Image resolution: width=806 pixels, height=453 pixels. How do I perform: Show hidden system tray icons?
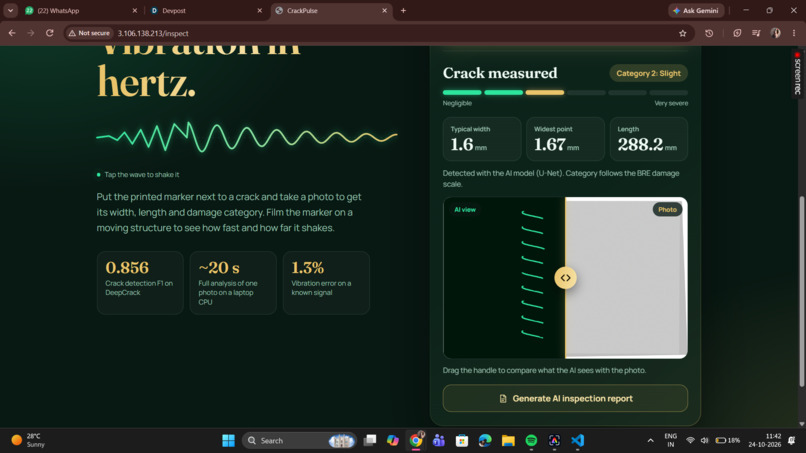pos(650,441)
